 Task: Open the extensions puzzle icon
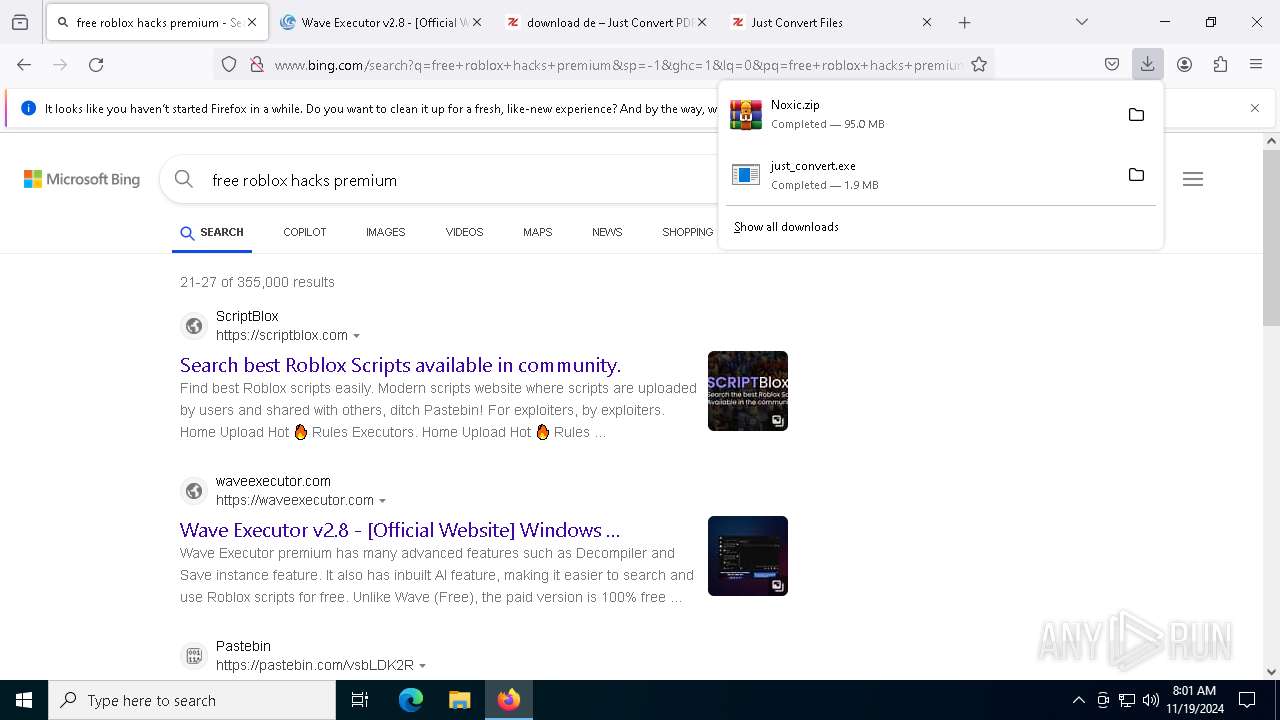tap(1220, 64)
